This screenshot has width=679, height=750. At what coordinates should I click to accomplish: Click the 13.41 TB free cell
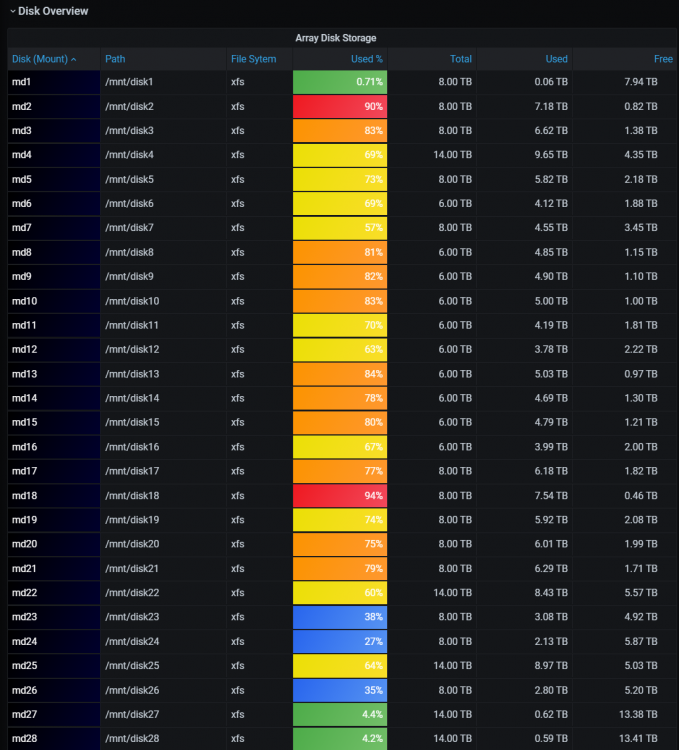[625, 739]
